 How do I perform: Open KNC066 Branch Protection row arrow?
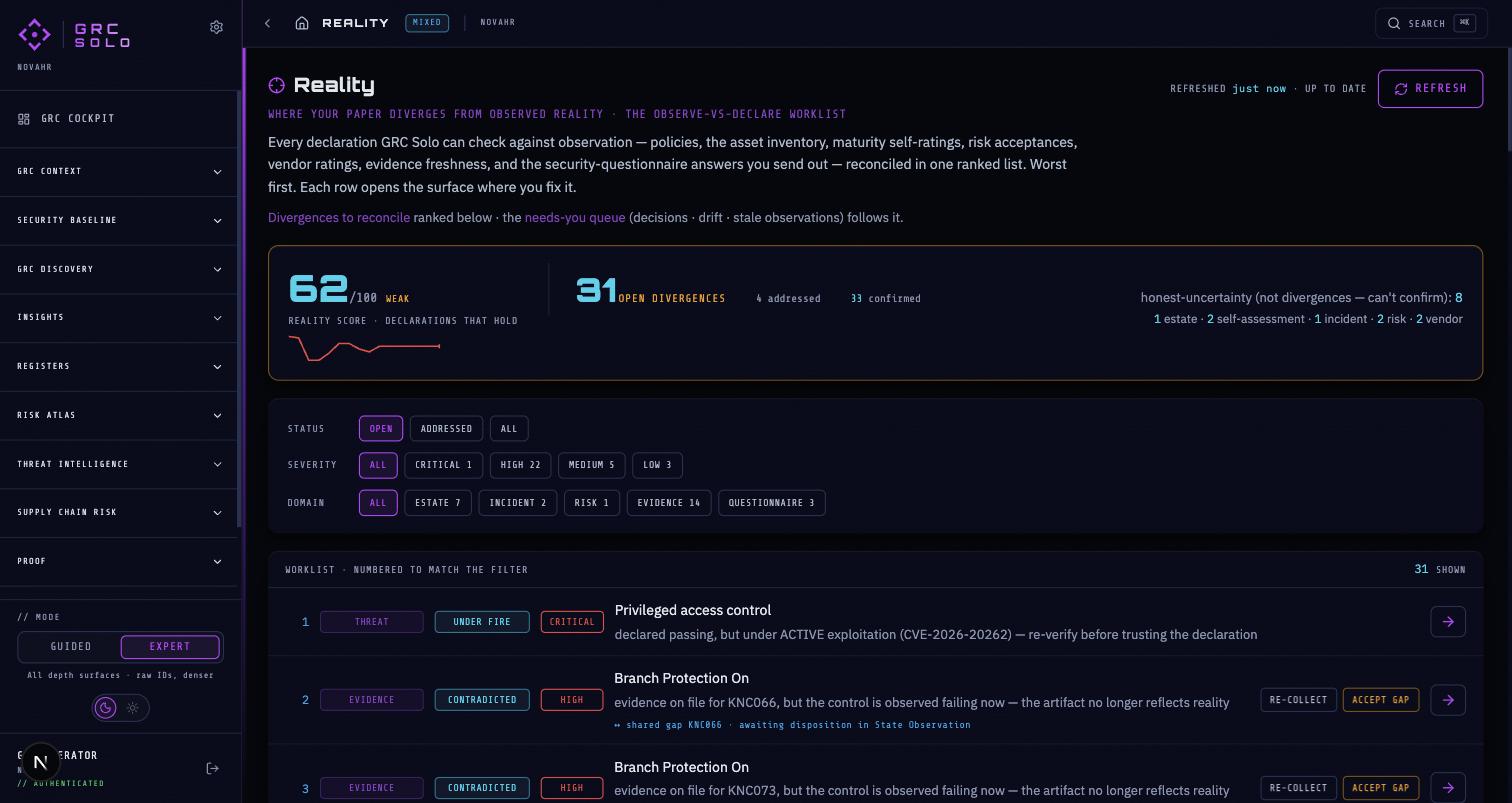tap(1448, 700)
